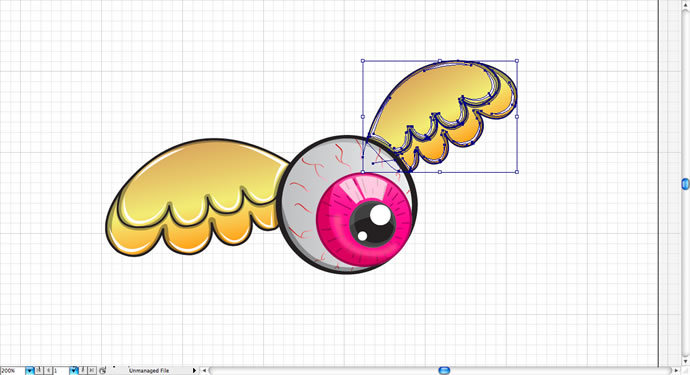This screenshot has height=375, width=690.
Task: Click the top-right bounding box handle
Action: tap(517, 61)
